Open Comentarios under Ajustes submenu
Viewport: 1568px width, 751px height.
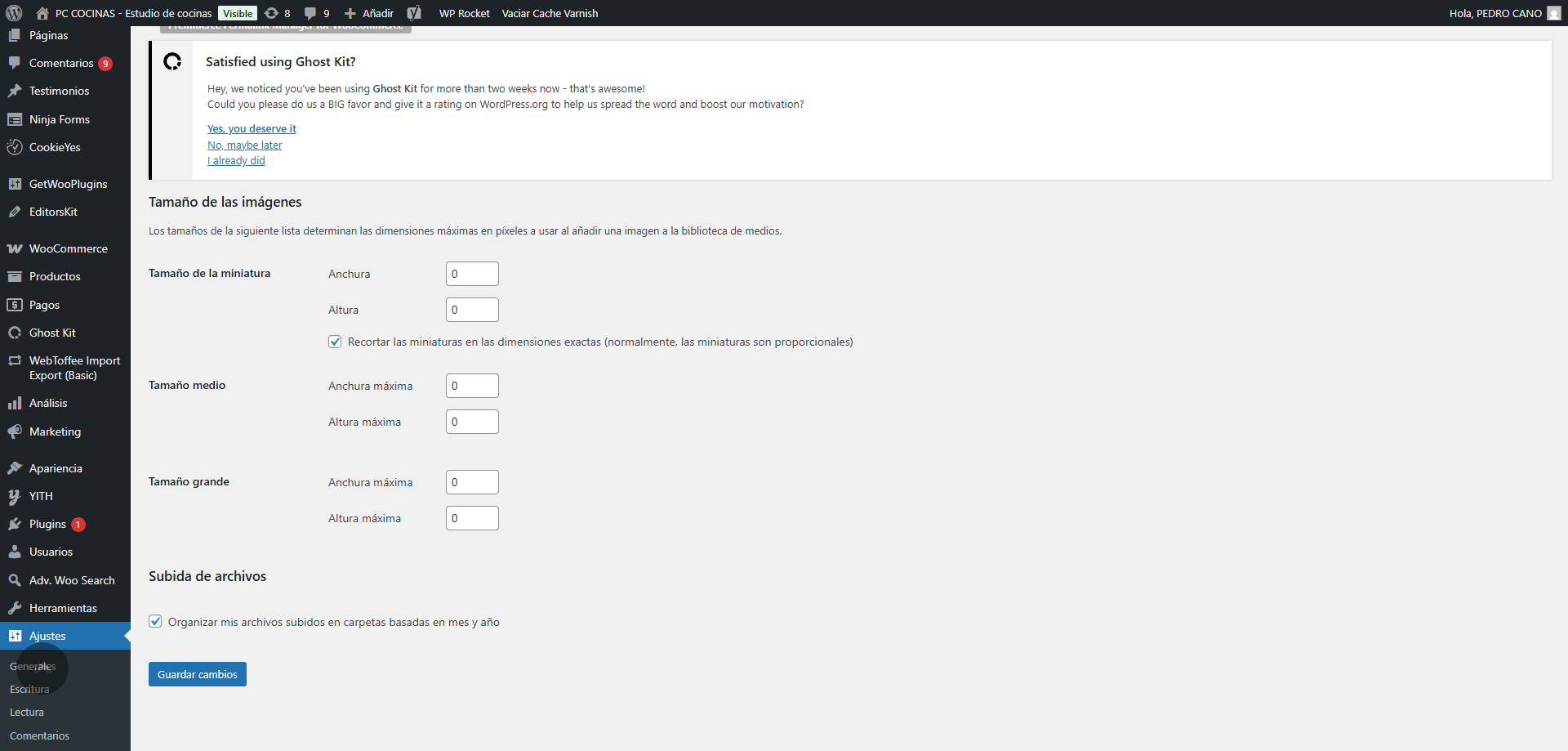[39, 736]
